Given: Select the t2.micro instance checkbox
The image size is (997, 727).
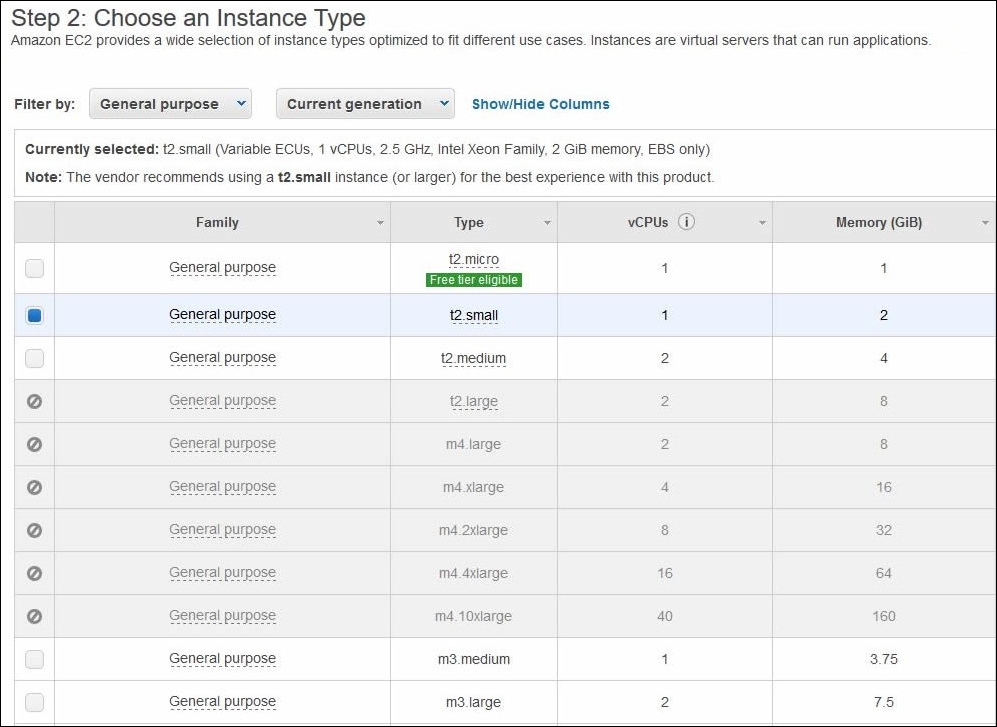Looking at the screenshot, I should (x=34, y=268).
